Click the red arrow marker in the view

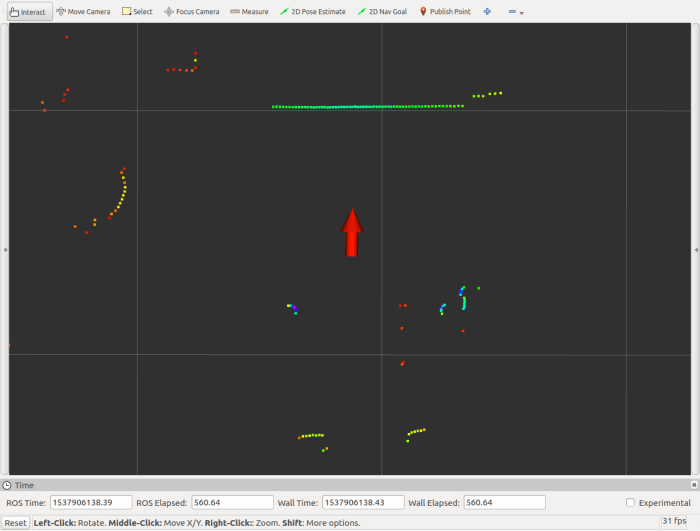352,232
